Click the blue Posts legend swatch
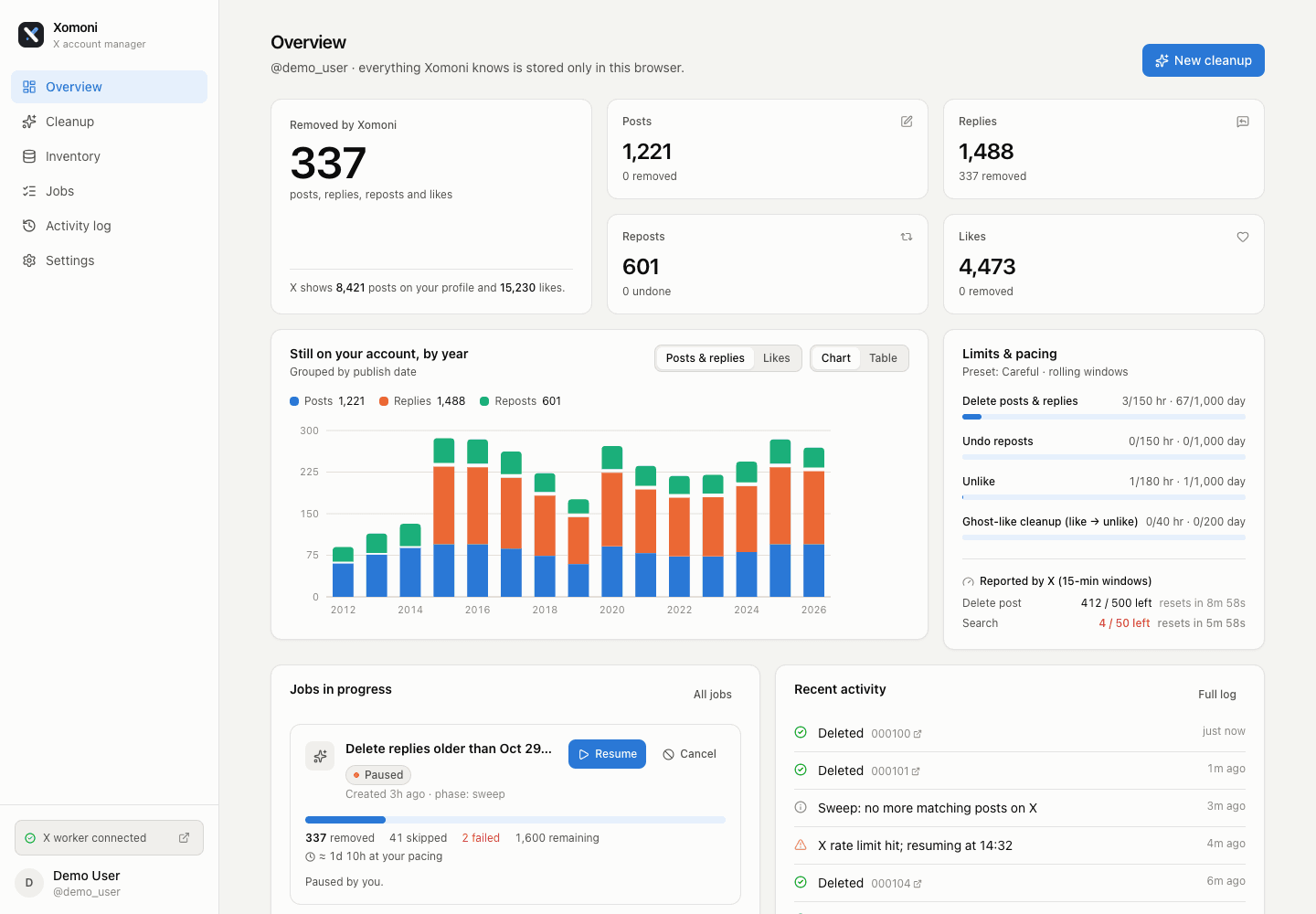 click(x=294, y=401)
